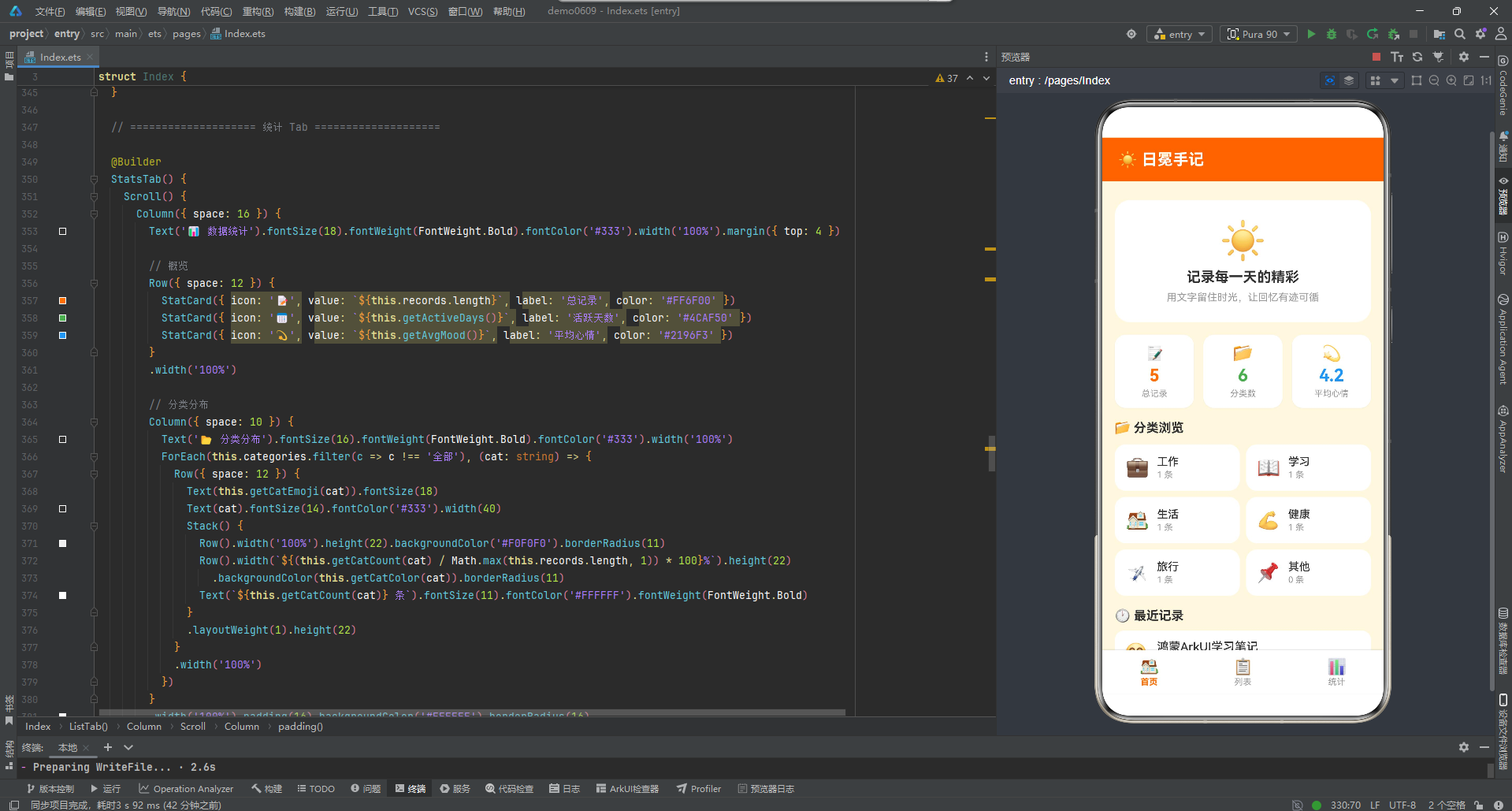1512x811 pixels.
Task: Open the Profiler tool window
Action: [699, 789]
